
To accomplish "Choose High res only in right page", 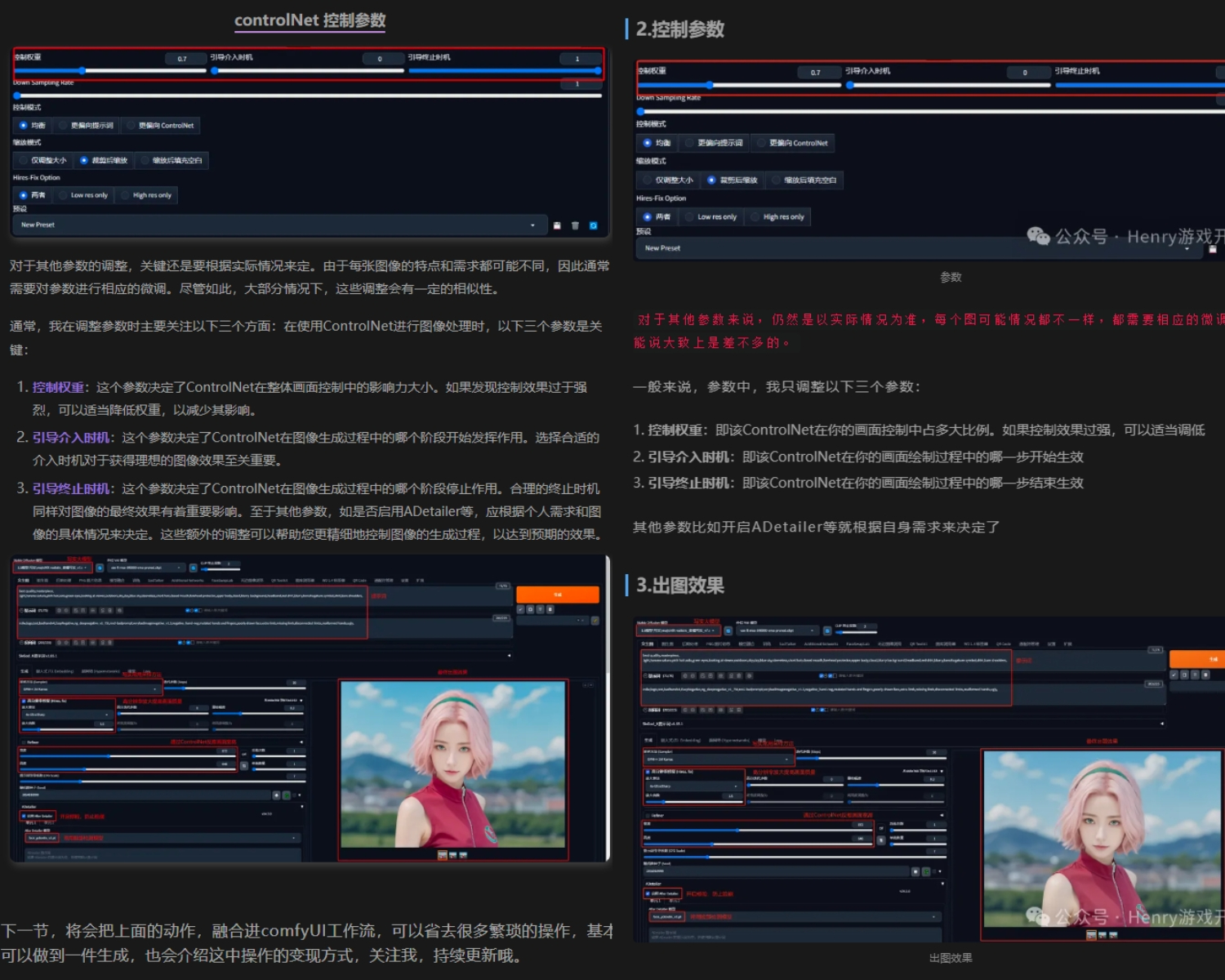I will (x=778, y=217).
